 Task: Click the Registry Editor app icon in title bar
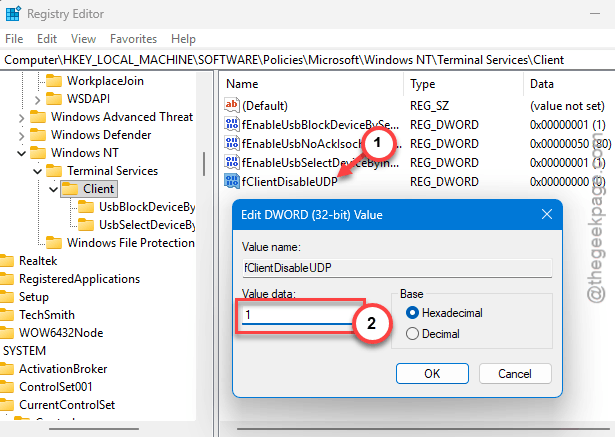[13, 14]
